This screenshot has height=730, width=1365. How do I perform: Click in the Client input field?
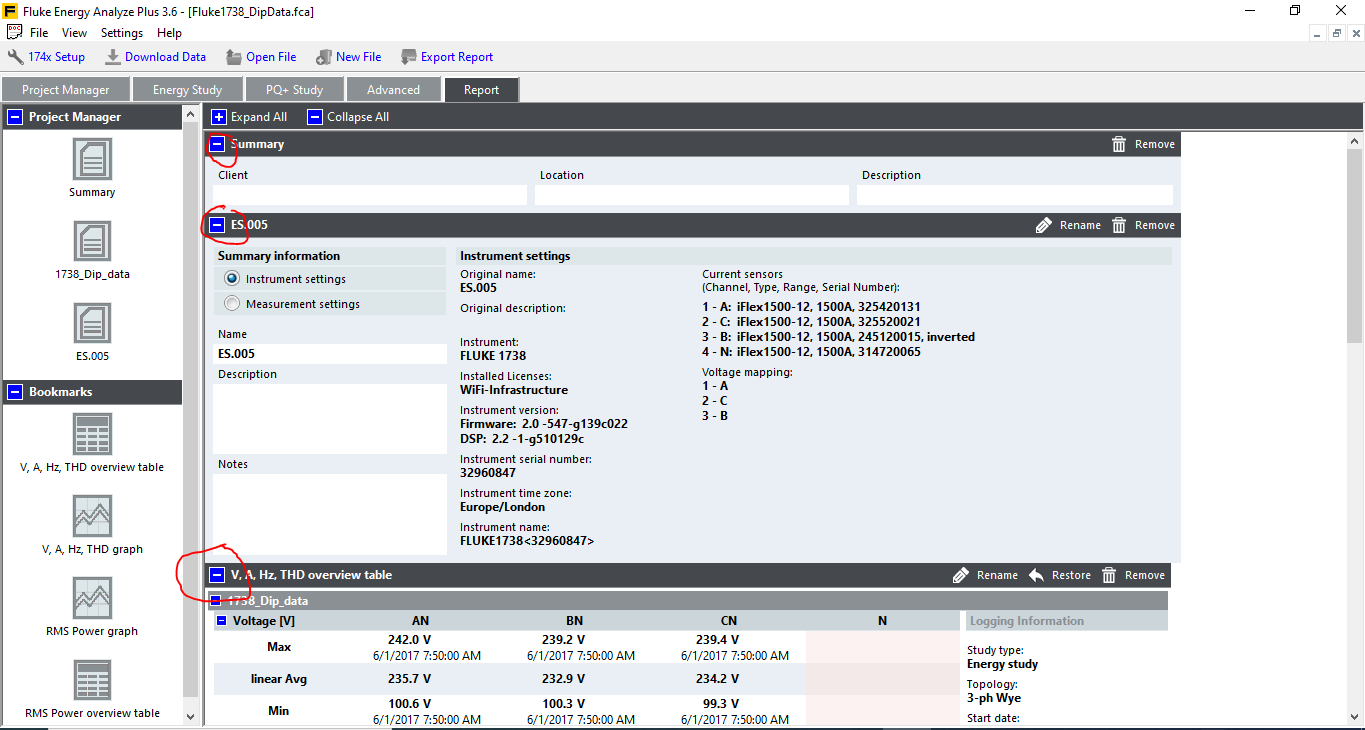pyautogui.click(x=370, y=195)
